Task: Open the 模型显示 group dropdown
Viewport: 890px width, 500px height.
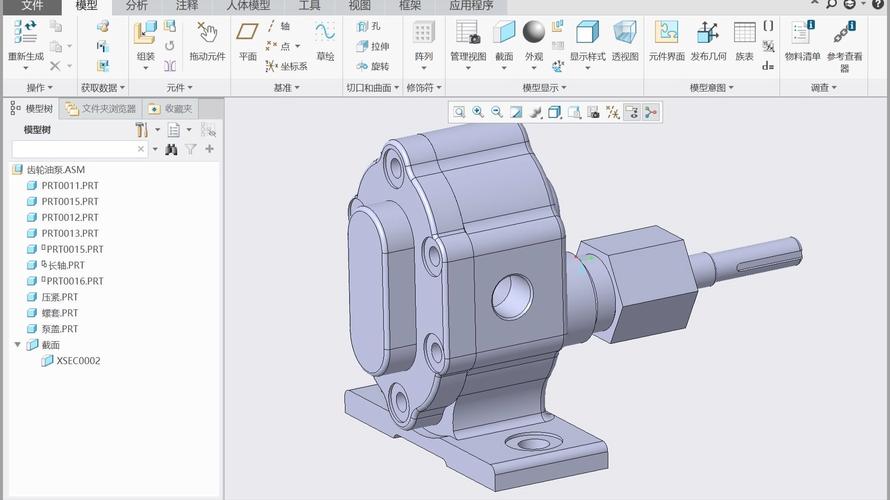Action: [x=544, y=88]
